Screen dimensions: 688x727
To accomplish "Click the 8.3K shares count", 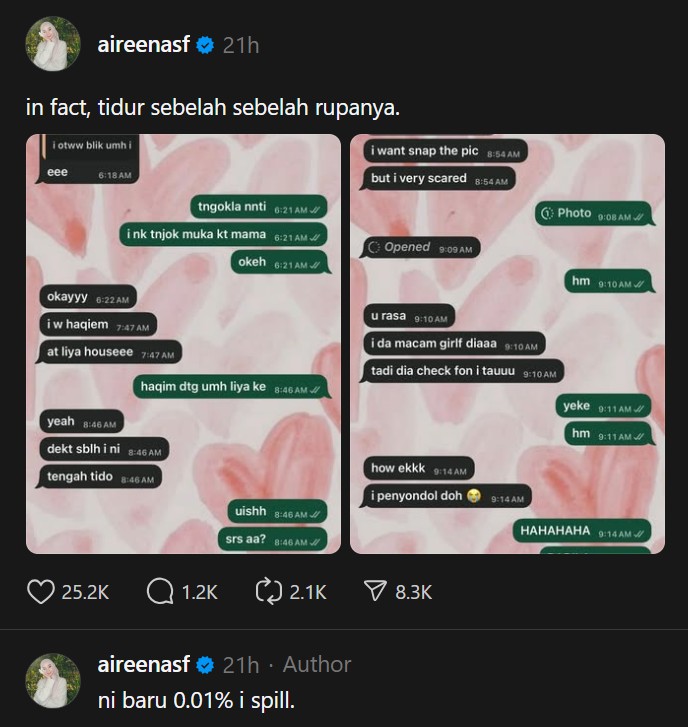I will click(x=413, y=592).
